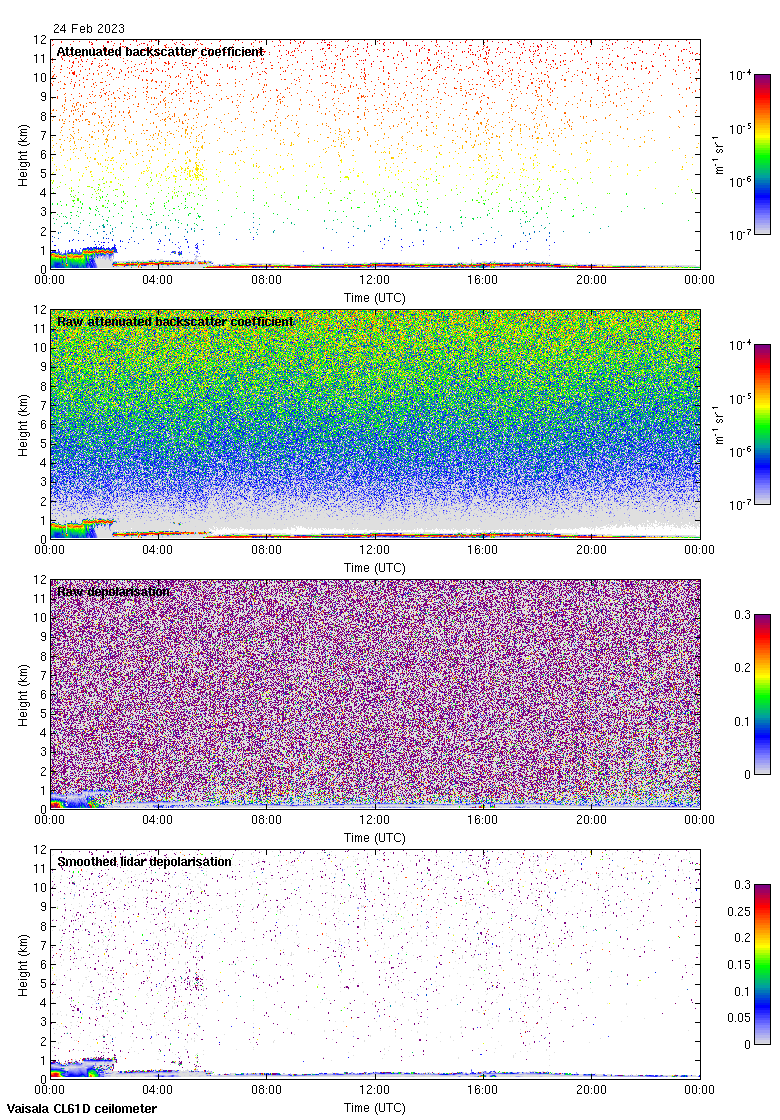Screen dimensions: 780x1120
Task: Click the 0.15 value on smoothed depolarisation colorbar
Action: (739, 964)
